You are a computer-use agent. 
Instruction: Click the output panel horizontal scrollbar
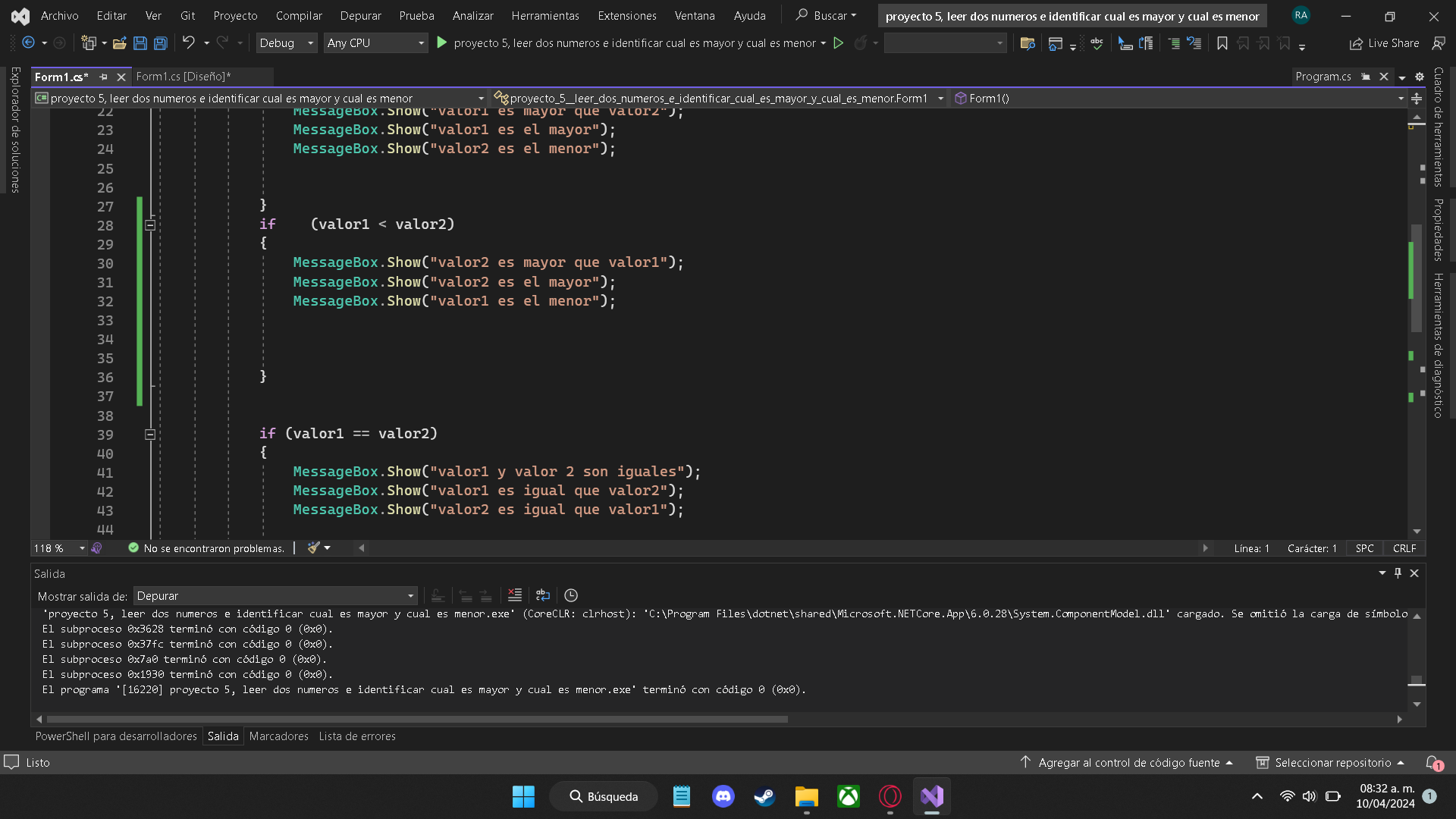417,719
